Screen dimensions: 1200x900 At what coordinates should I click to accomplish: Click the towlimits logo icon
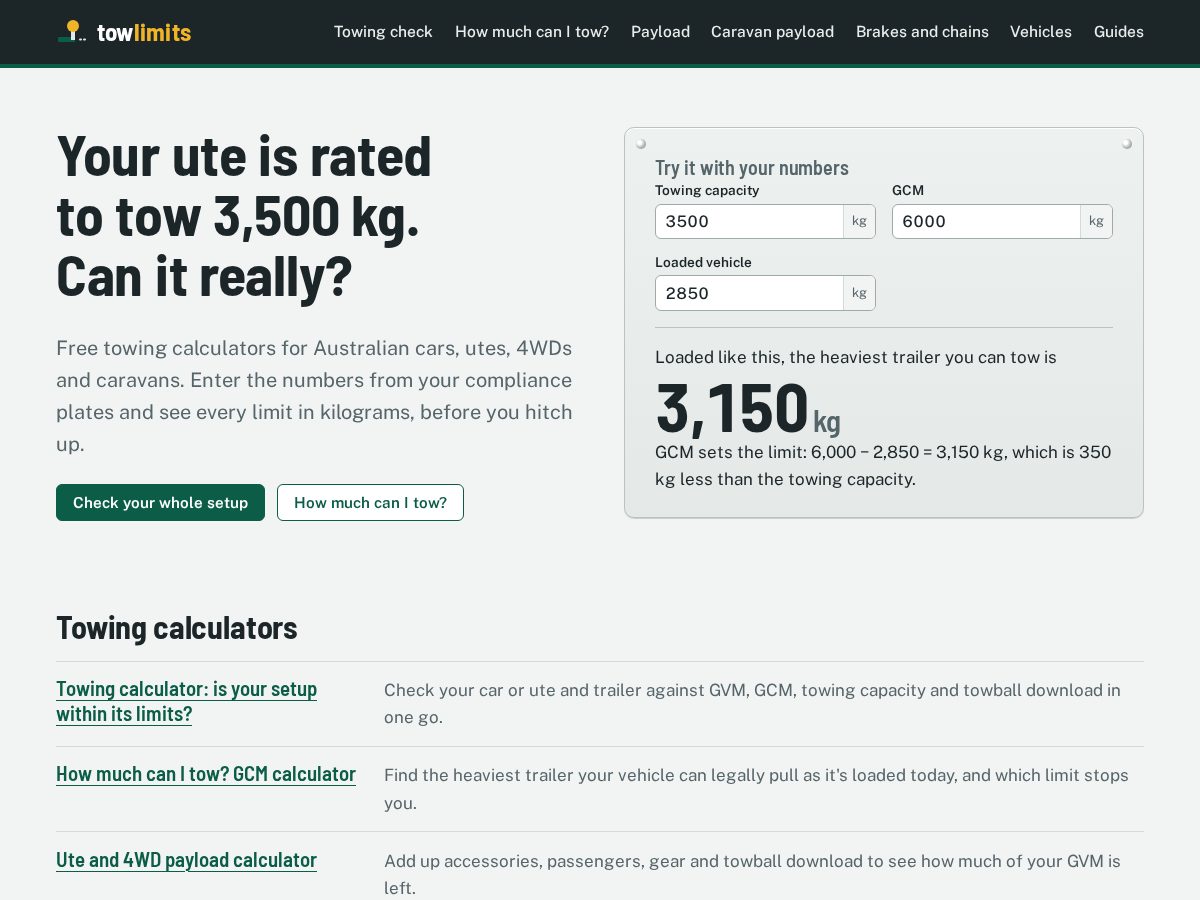click(x=72, y=31)
